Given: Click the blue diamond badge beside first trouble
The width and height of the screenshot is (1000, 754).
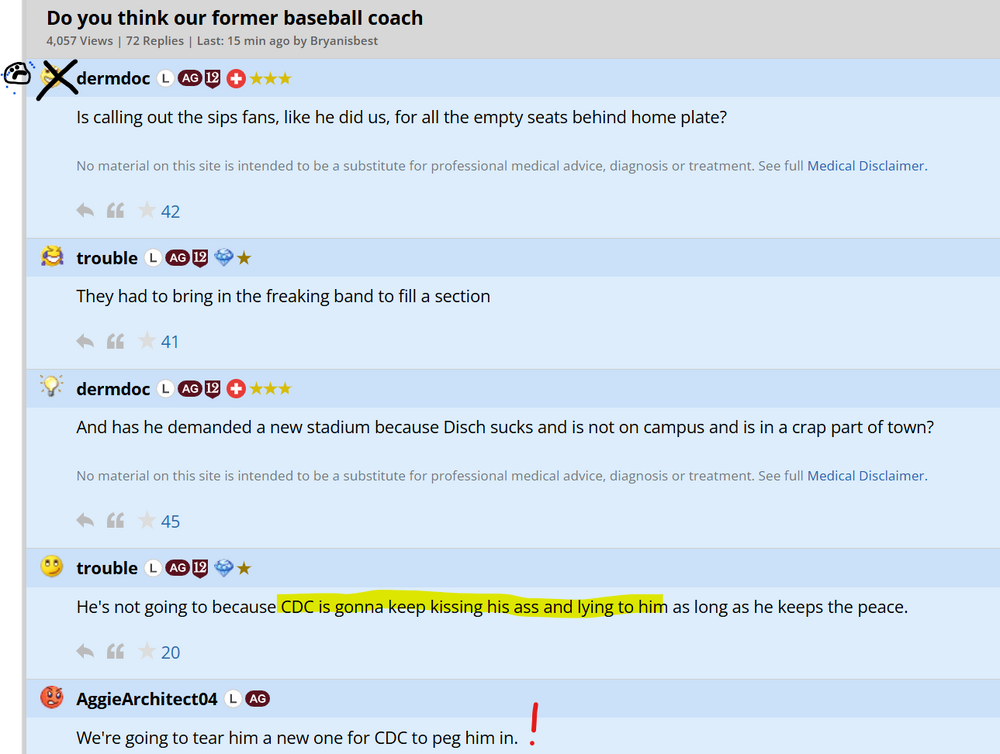Looking at the screenshot, I should [x=223, y=258].
